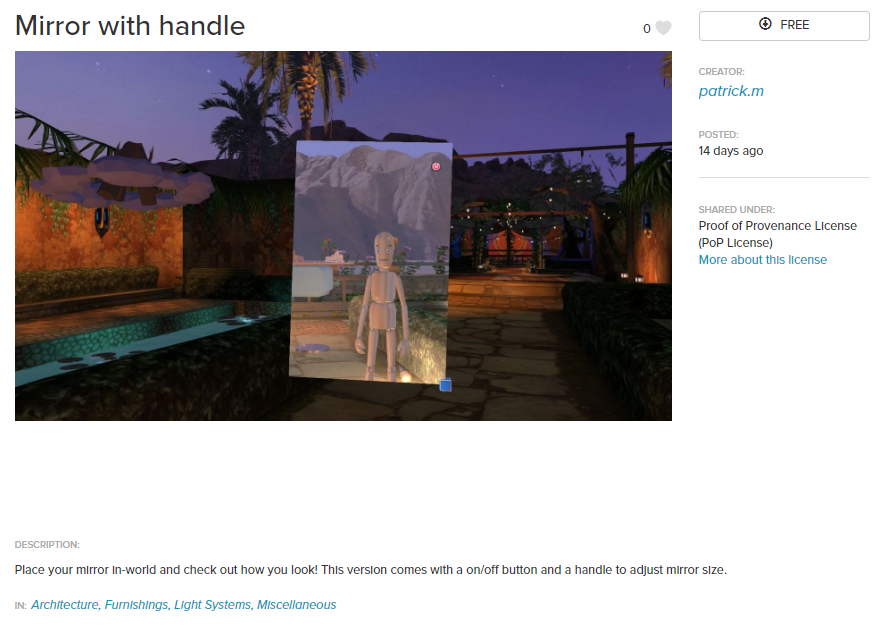The width and height of the screenshot is (885, 631).
Task: Click the item description paragraph
Action: (370, 569)
